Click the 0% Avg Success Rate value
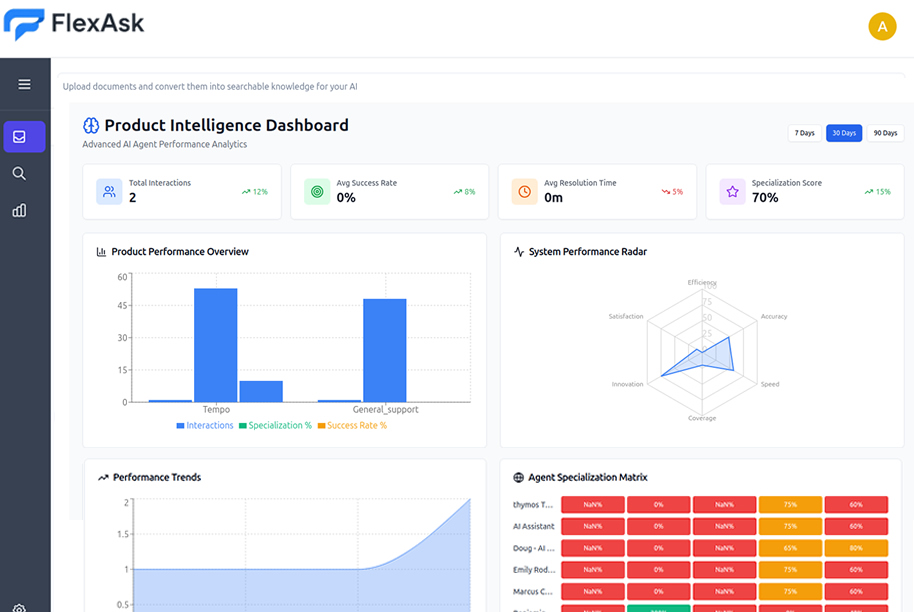Screen dimensions: 914x612 (346, 198)
